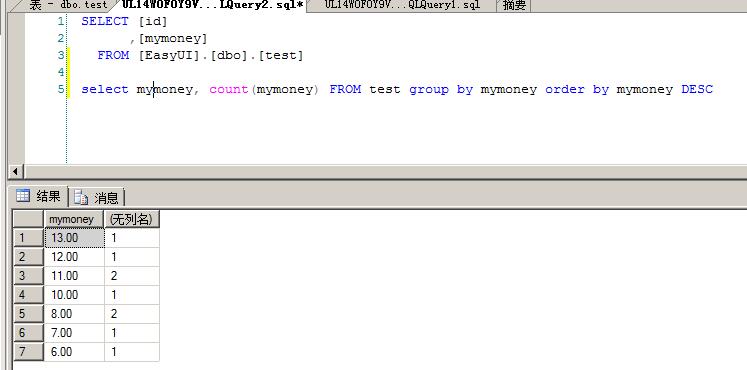Click the grid icon on 结果 tab

pyautogui.click(x=23, y=195)
